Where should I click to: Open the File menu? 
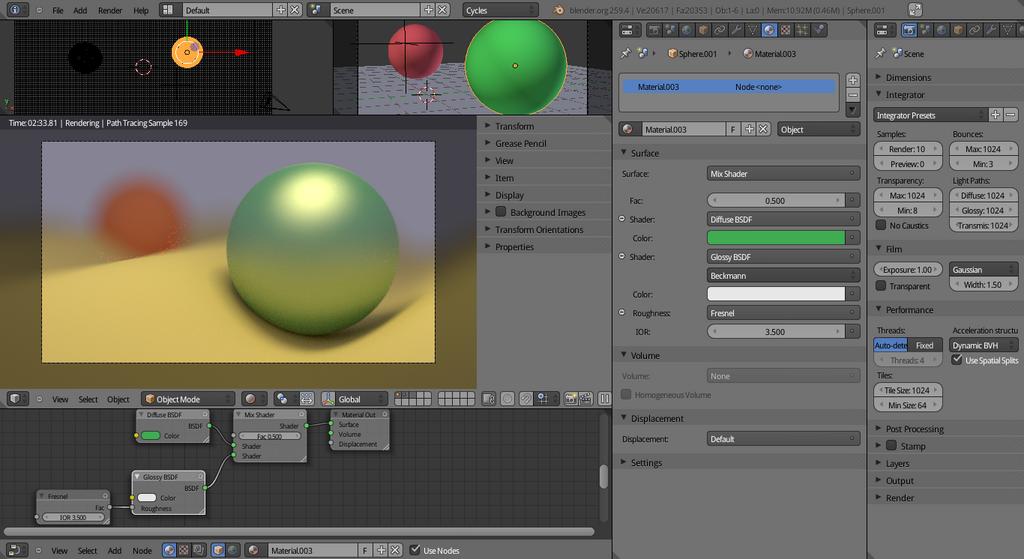point(58,10)
